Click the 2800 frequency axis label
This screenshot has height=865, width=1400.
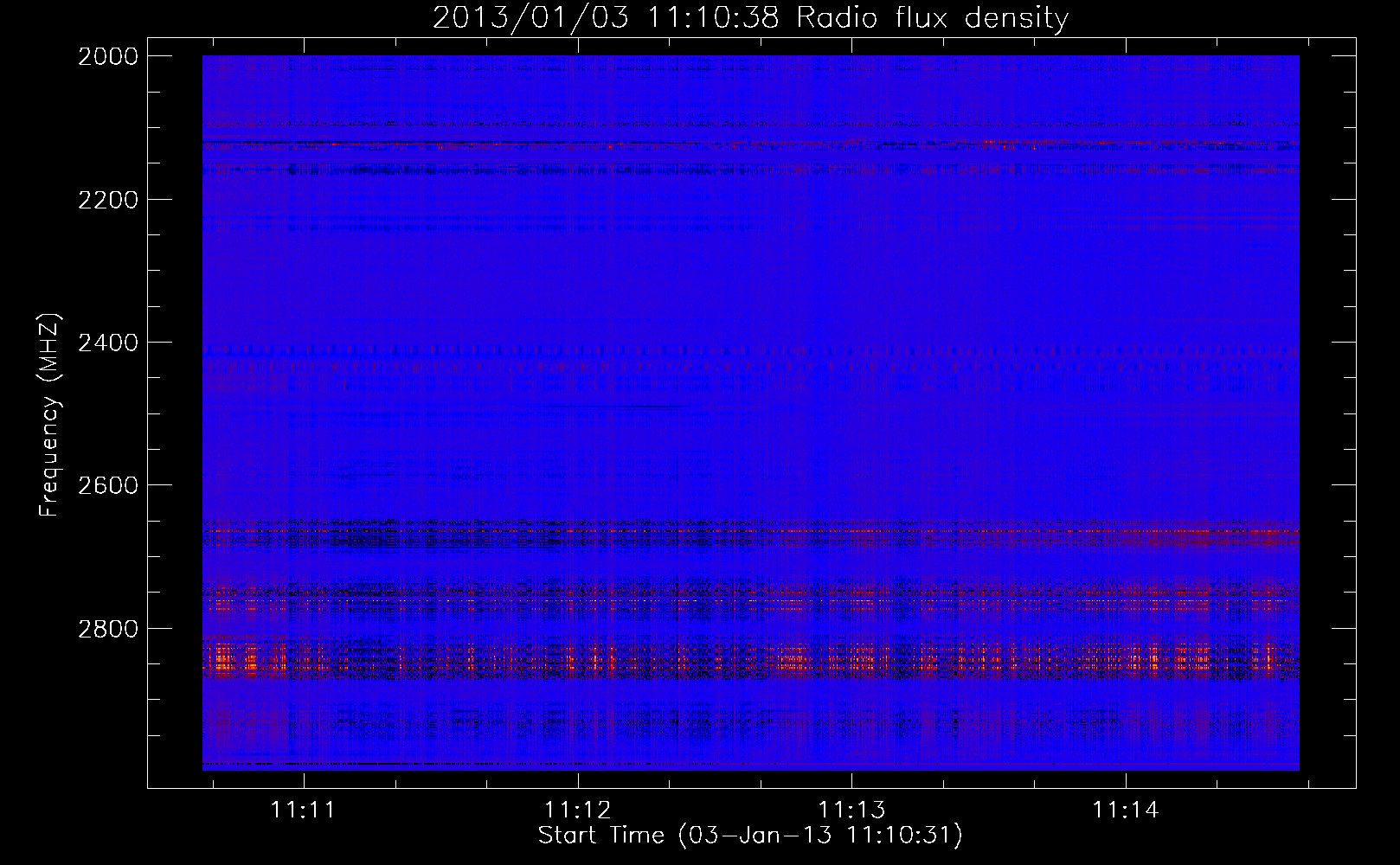(x=108, y=628)
